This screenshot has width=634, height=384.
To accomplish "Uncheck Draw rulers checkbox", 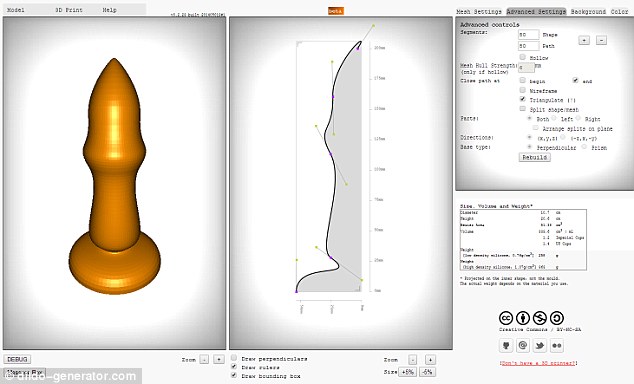I will (234, 366).
